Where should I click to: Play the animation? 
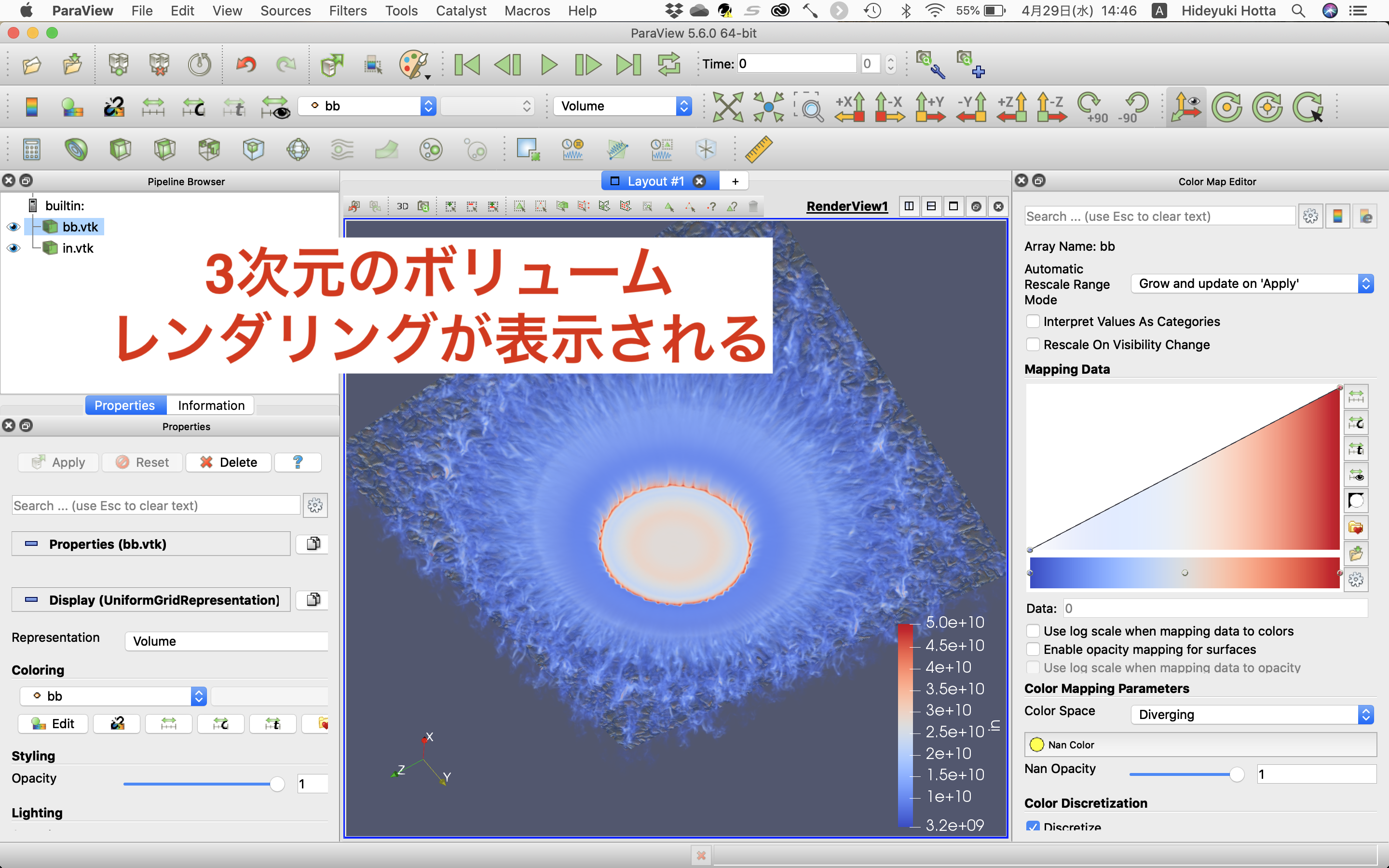548,64
